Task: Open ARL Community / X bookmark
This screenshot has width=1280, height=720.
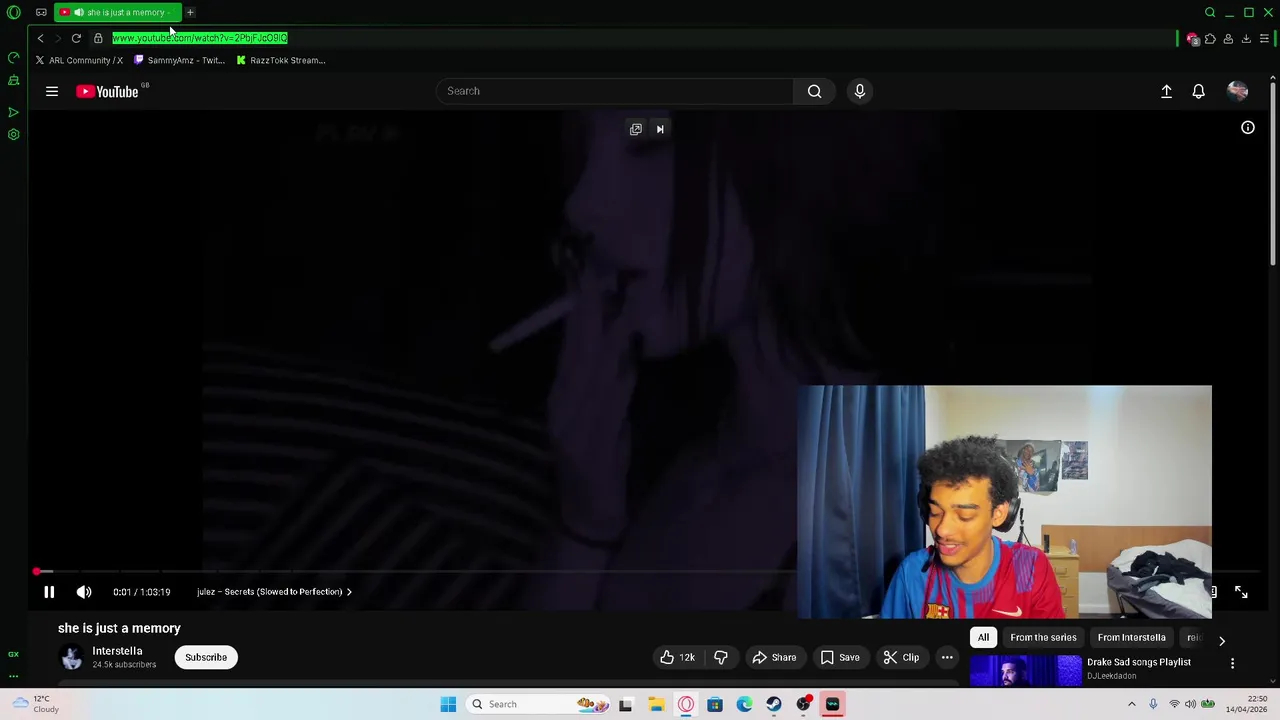Action: (79, 60)
